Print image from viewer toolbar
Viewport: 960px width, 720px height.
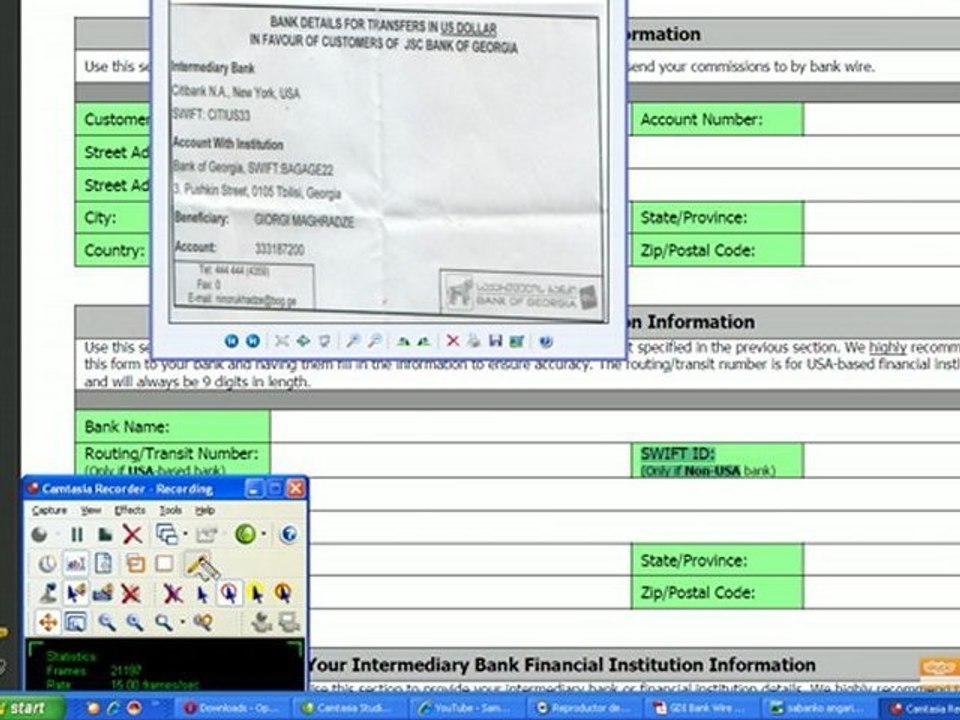pyautogui.click(x=474, y=340)
